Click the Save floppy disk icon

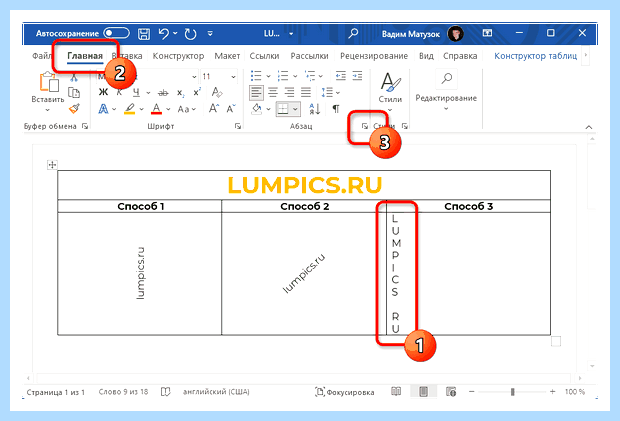[144, 34]
